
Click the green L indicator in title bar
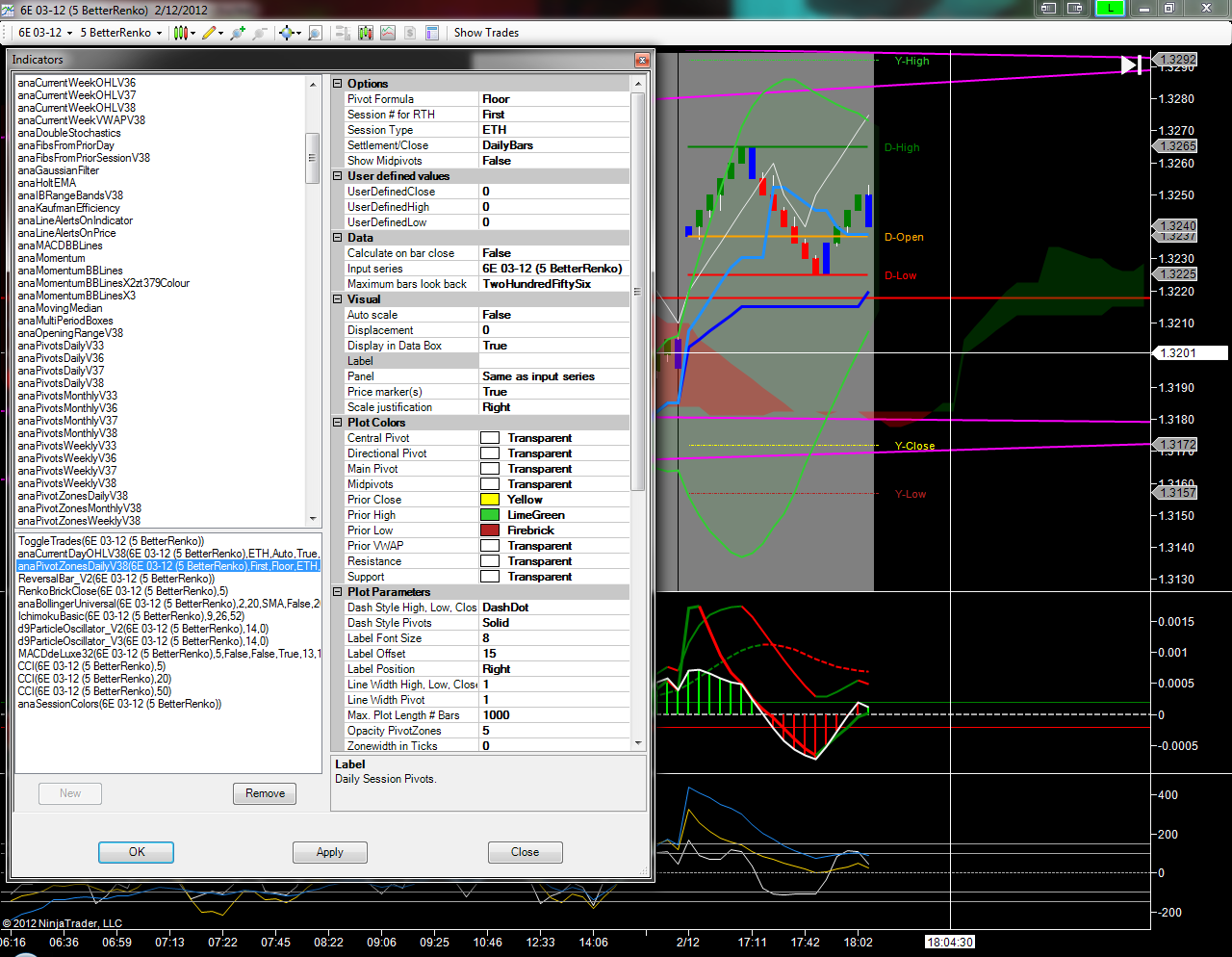click(x=1110, y=8)
